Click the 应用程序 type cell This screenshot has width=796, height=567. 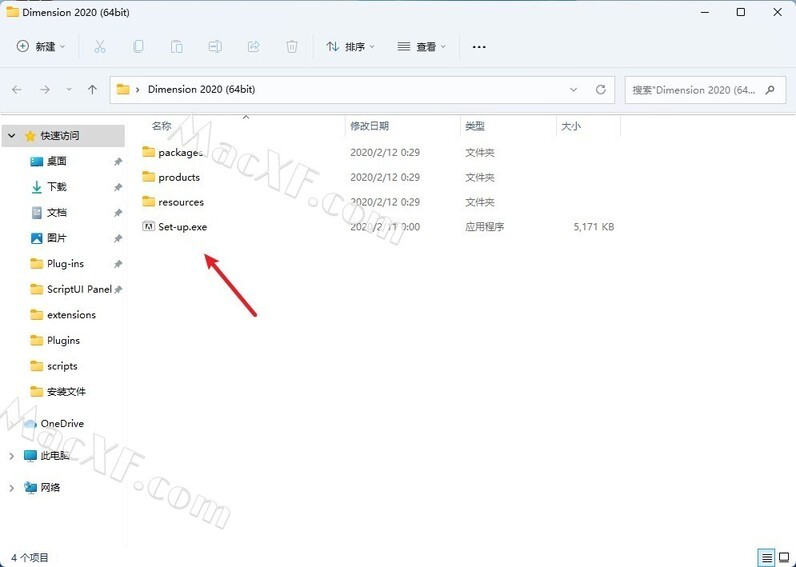(x=485, y=227)
